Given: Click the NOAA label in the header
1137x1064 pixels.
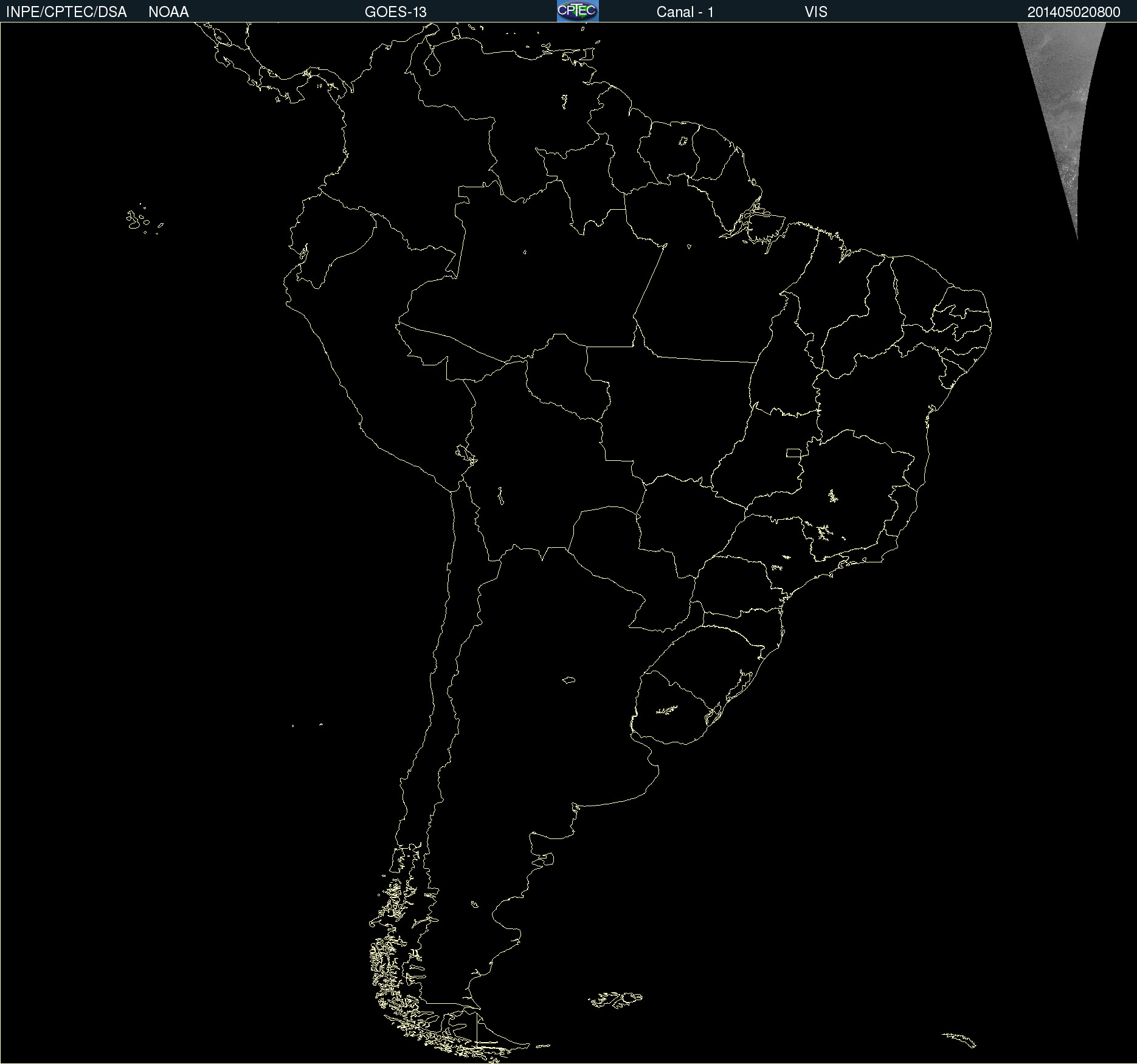Looking at the screenshot, I should 168,12.
